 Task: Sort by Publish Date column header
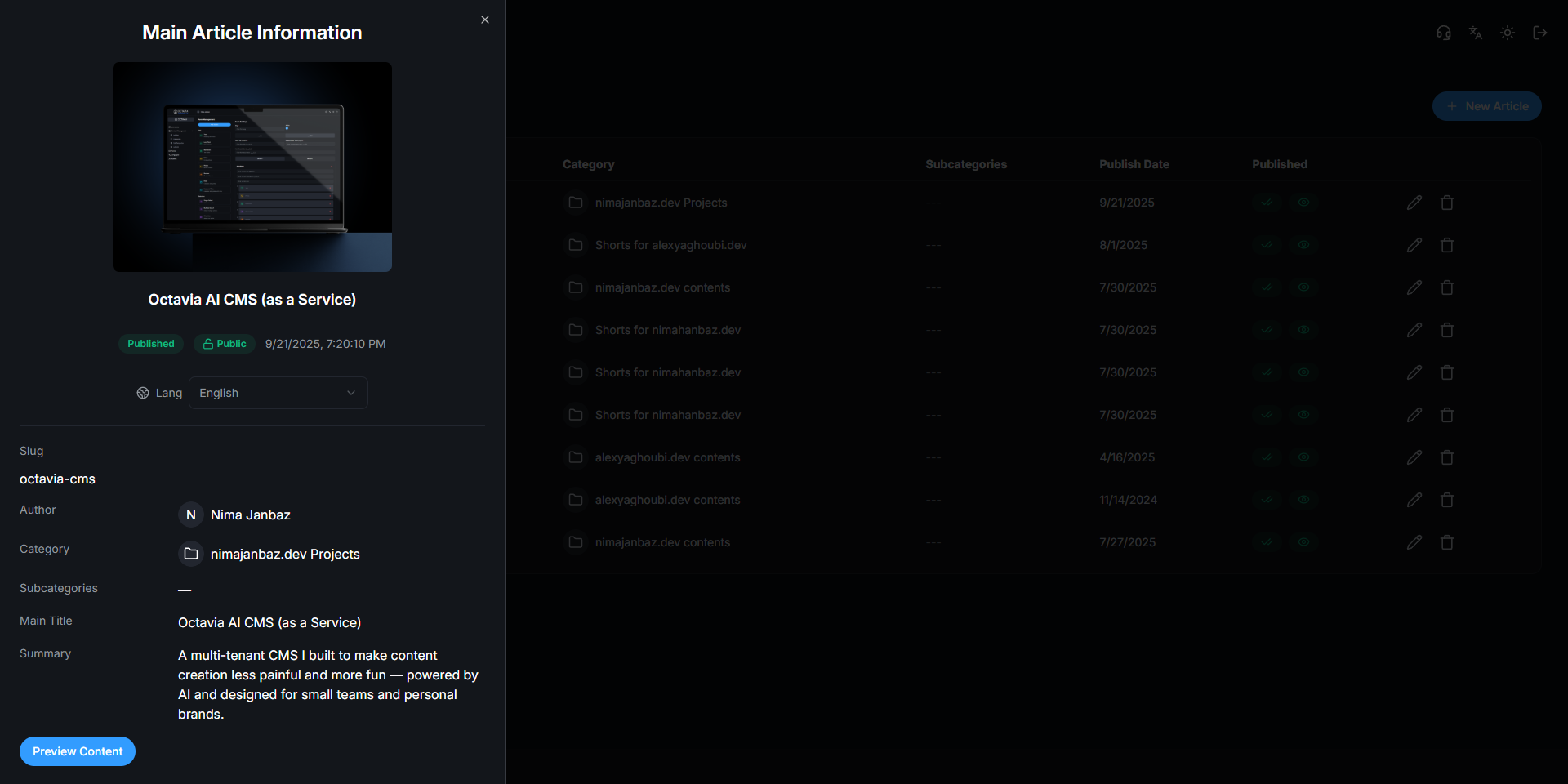1134,164
